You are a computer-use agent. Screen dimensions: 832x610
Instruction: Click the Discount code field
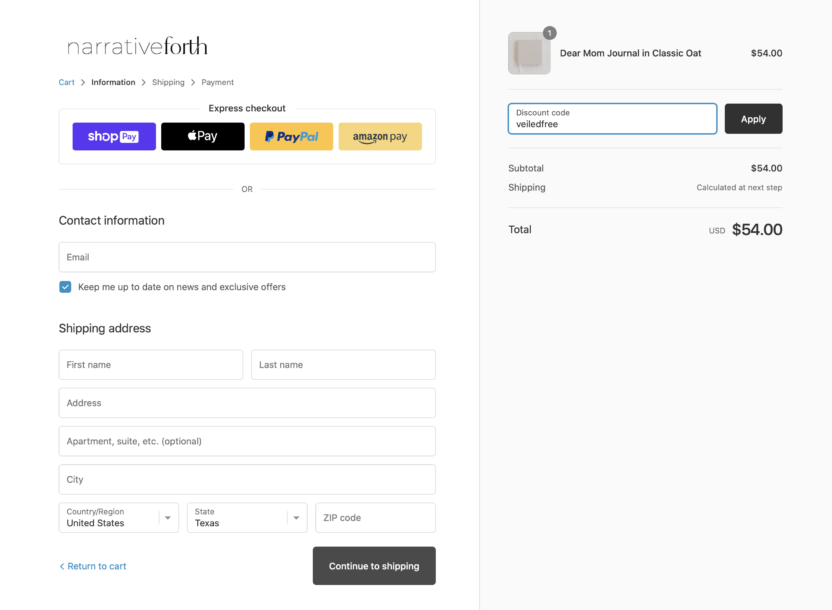612,119
